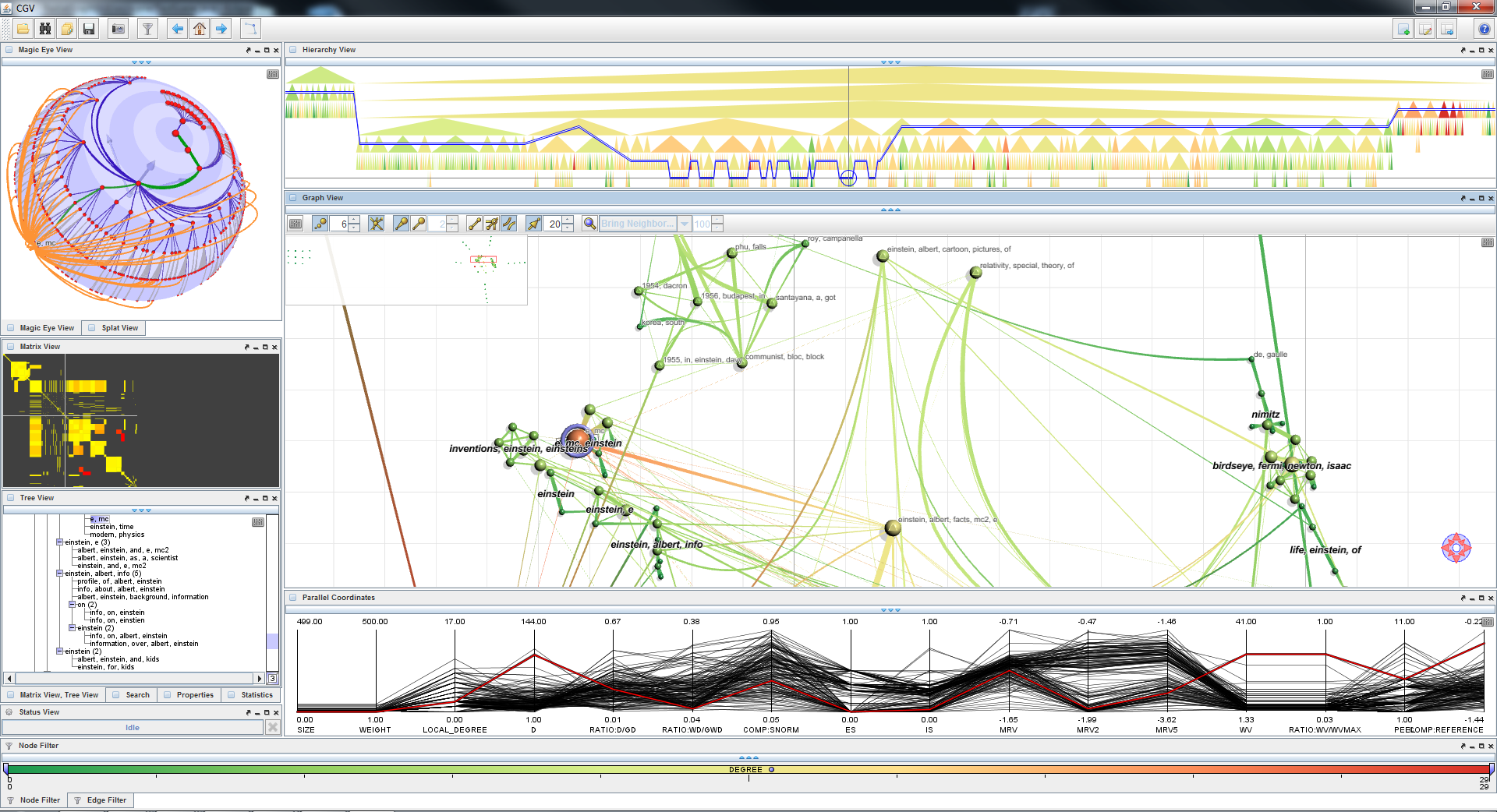Toggle the Properties tab checkbox
This screenshot has height=812, width=1497.
167,695
